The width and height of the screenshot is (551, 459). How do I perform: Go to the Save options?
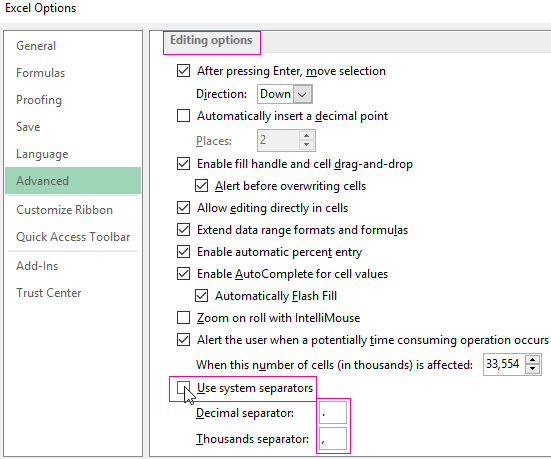pos(28,127)
